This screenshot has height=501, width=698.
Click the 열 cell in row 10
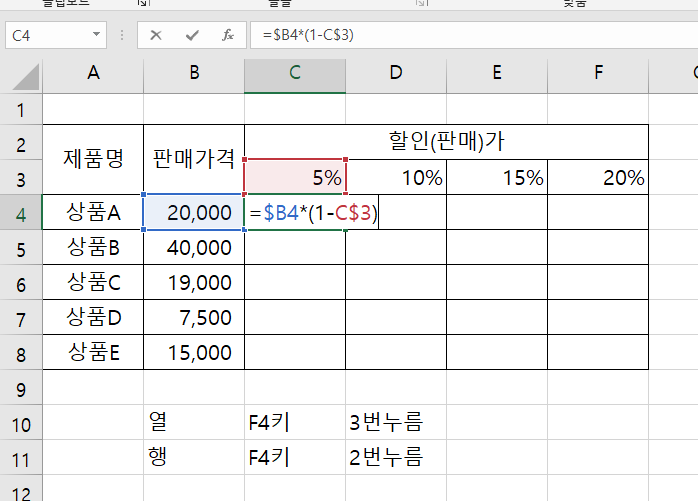tap(194, 422)
